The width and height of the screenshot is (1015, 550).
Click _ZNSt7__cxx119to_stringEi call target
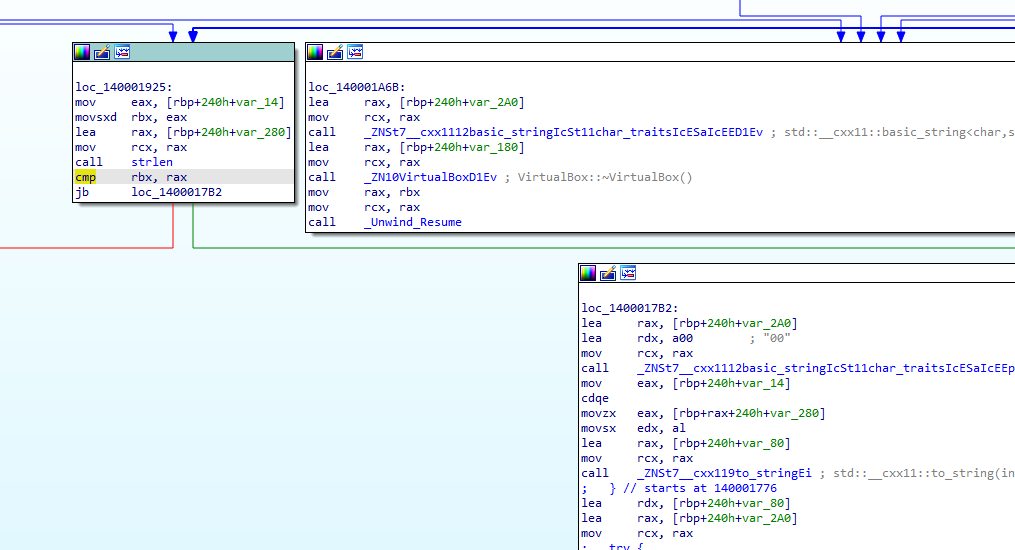(724, 473)
